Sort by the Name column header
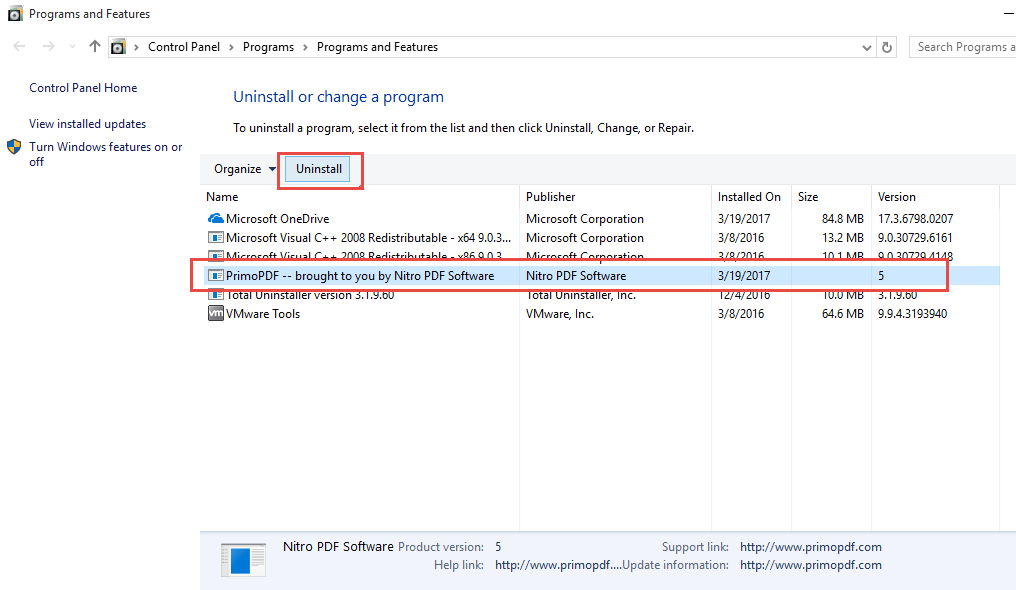 coord(222,197)
